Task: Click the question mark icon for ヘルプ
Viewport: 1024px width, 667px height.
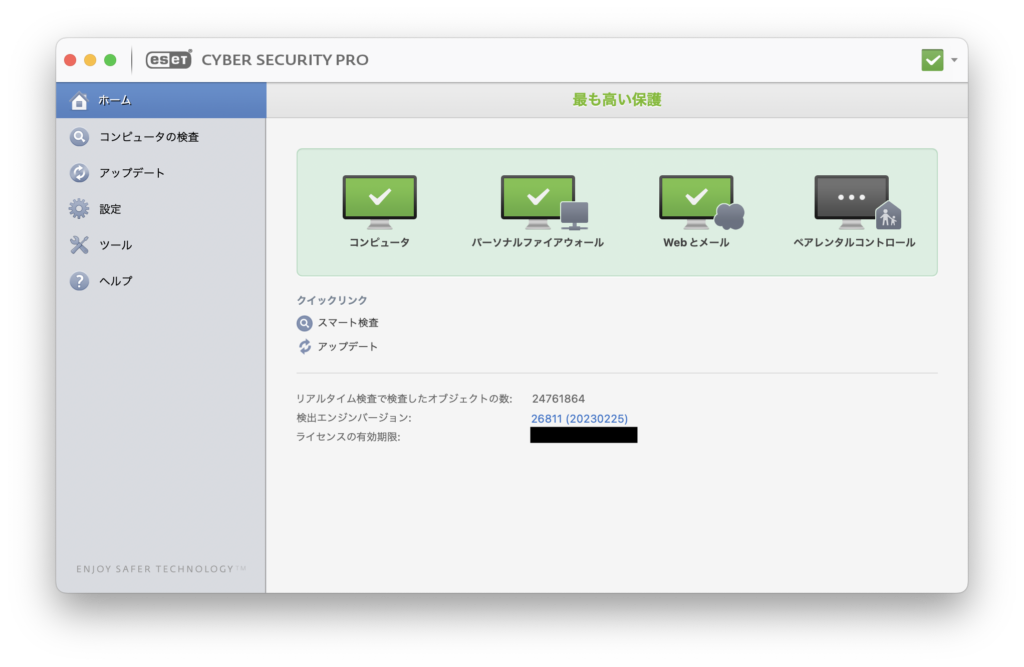Action: click(79, 281)
